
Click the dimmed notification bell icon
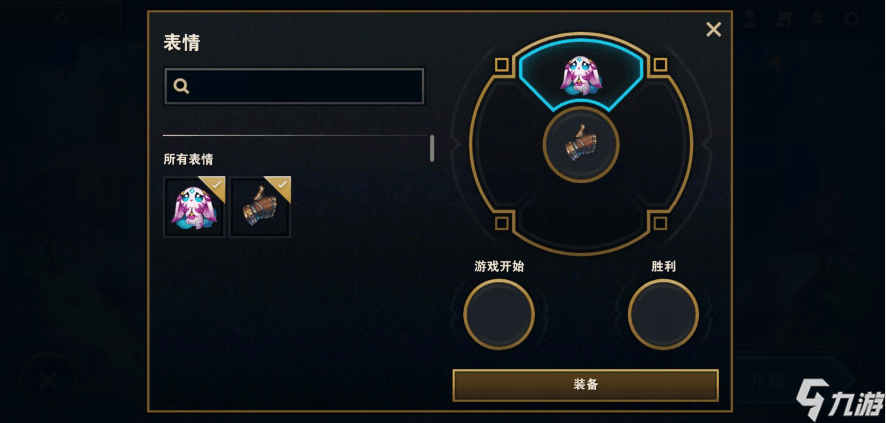[817, 19]
